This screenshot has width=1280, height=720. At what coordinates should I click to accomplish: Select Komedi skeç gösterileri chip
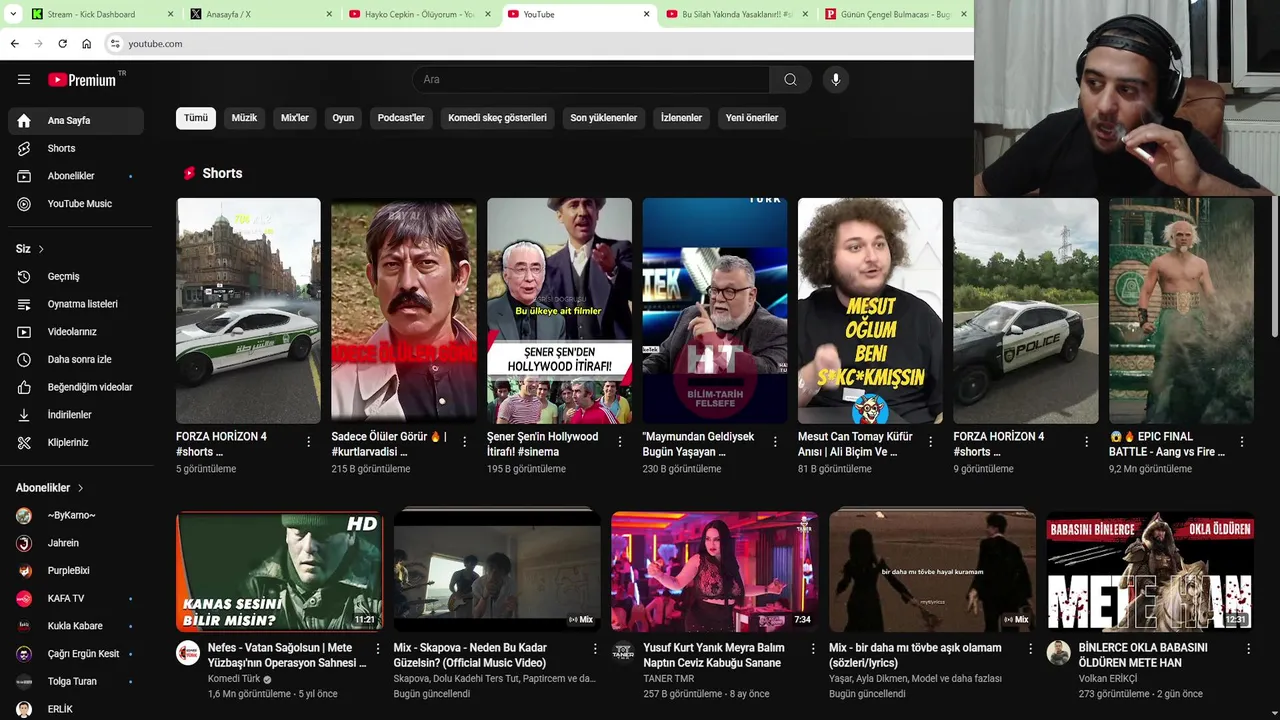pos(497,118)
